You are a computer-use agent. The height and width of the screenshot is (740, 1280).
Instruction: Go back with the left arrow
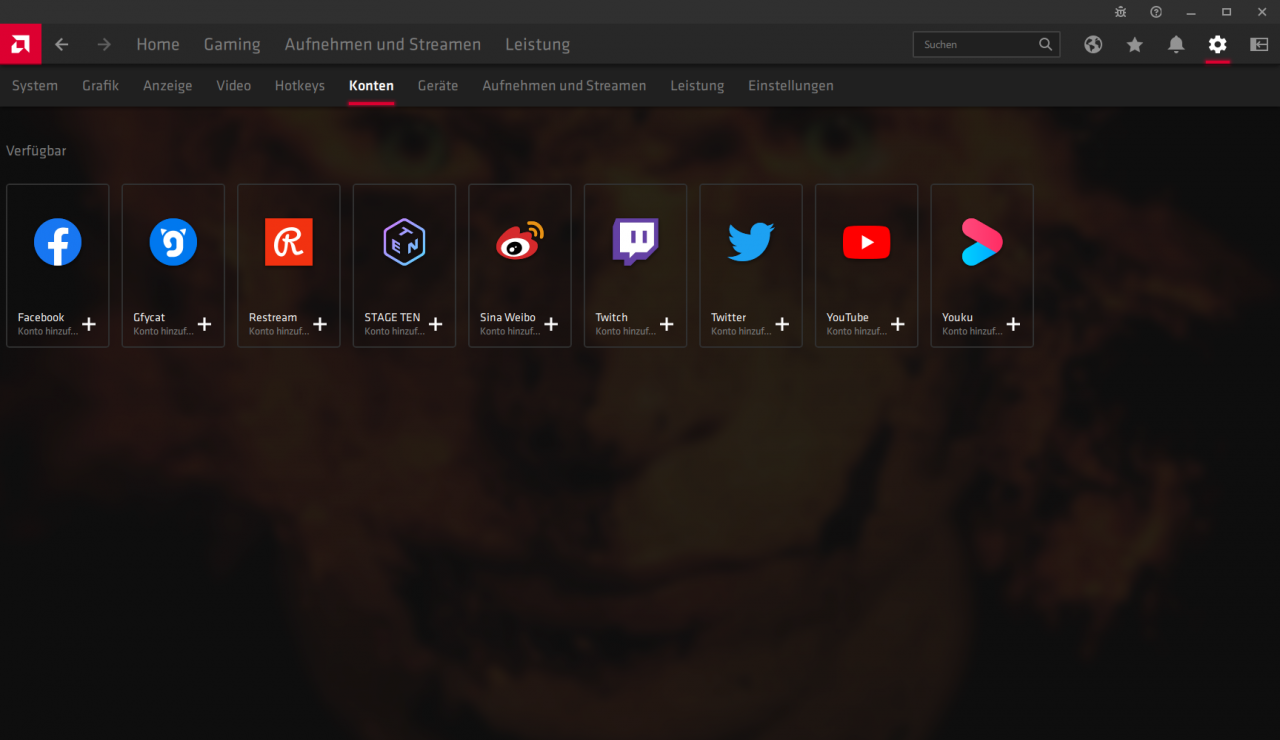click(62, 44)
